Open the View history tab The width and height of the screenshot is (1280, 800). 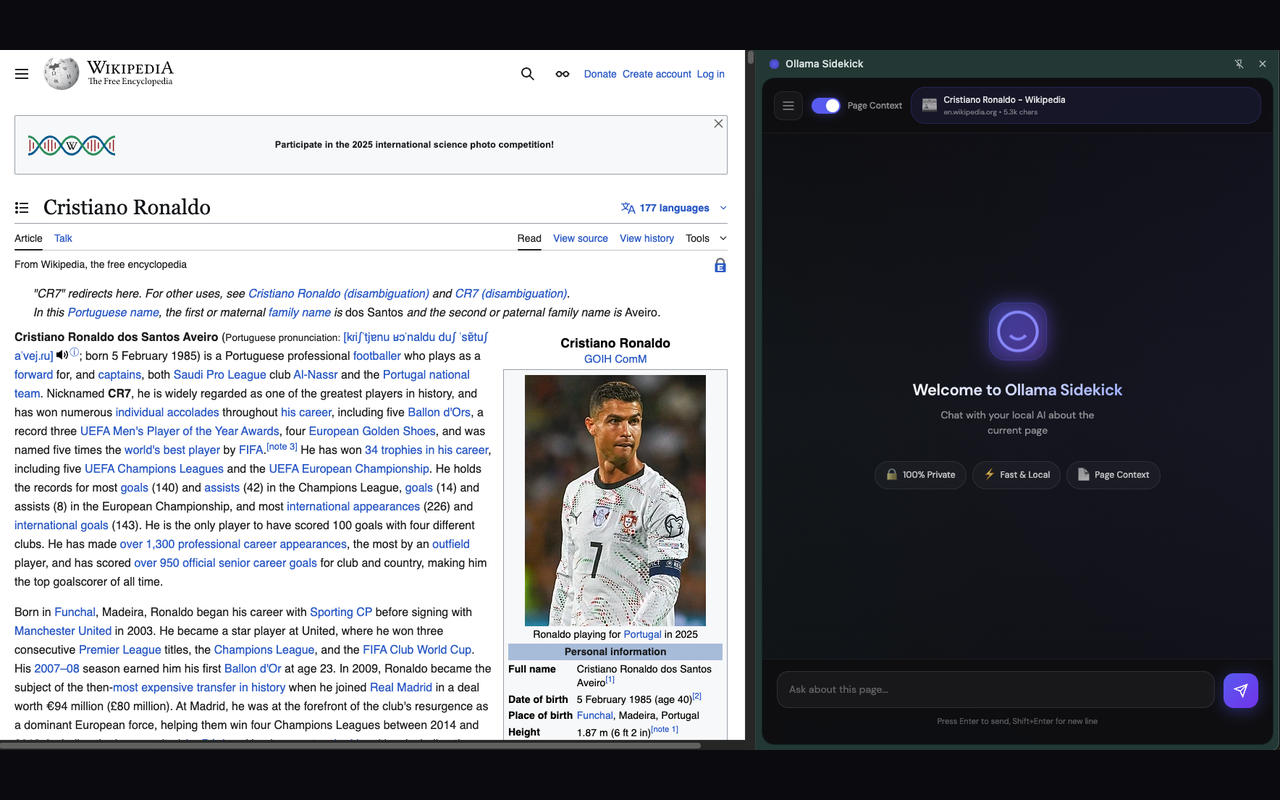pyautogui.click(x=647, y=238)
